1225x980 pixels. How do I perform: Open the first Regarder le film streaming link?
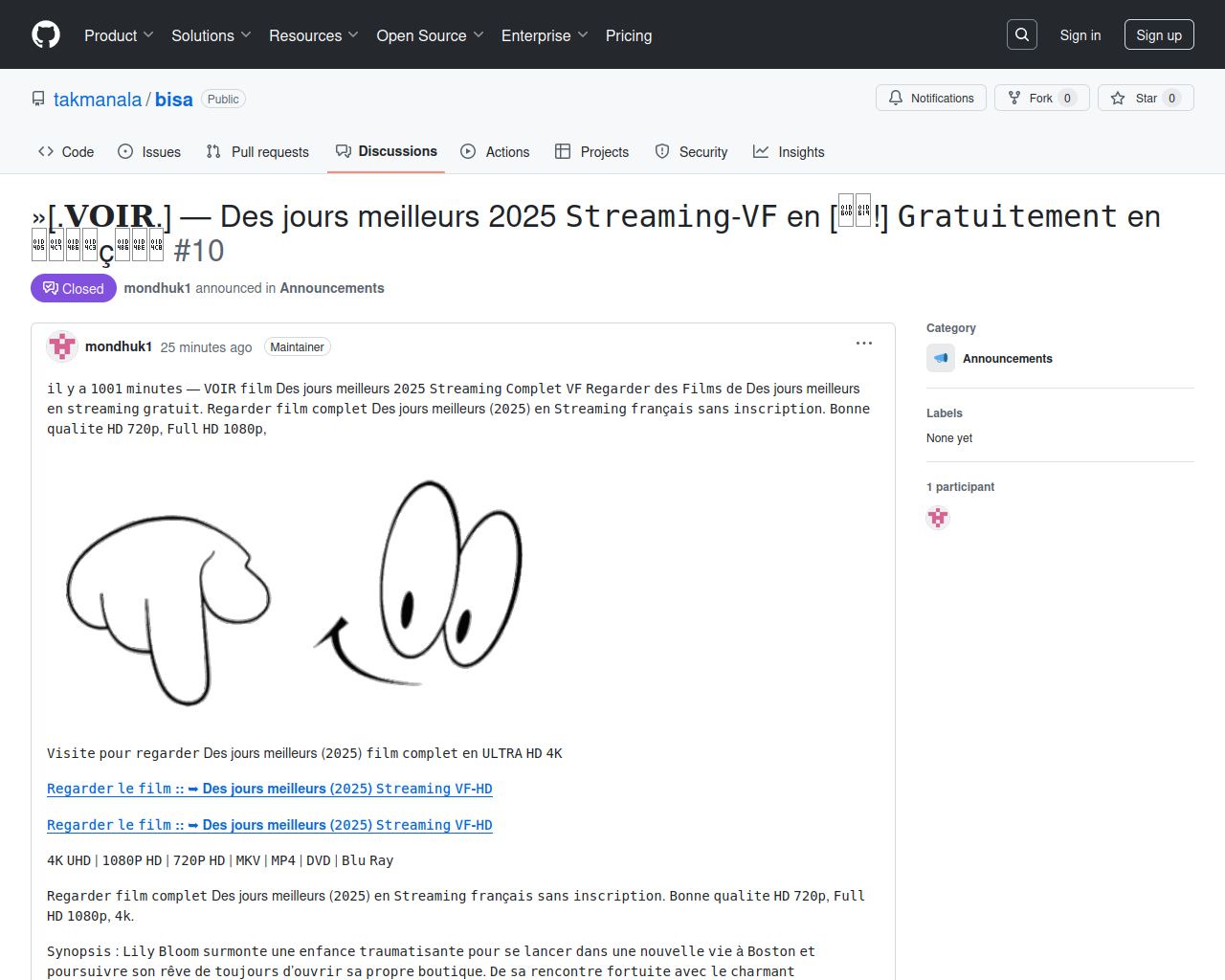click(x=270, y=789)
